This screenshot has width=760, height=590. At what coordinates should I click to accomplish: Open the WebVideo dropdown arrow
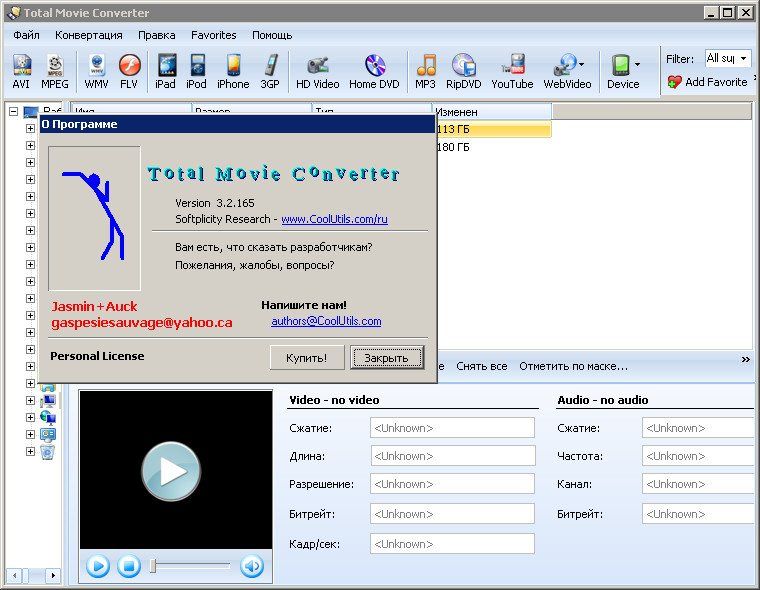581,64
